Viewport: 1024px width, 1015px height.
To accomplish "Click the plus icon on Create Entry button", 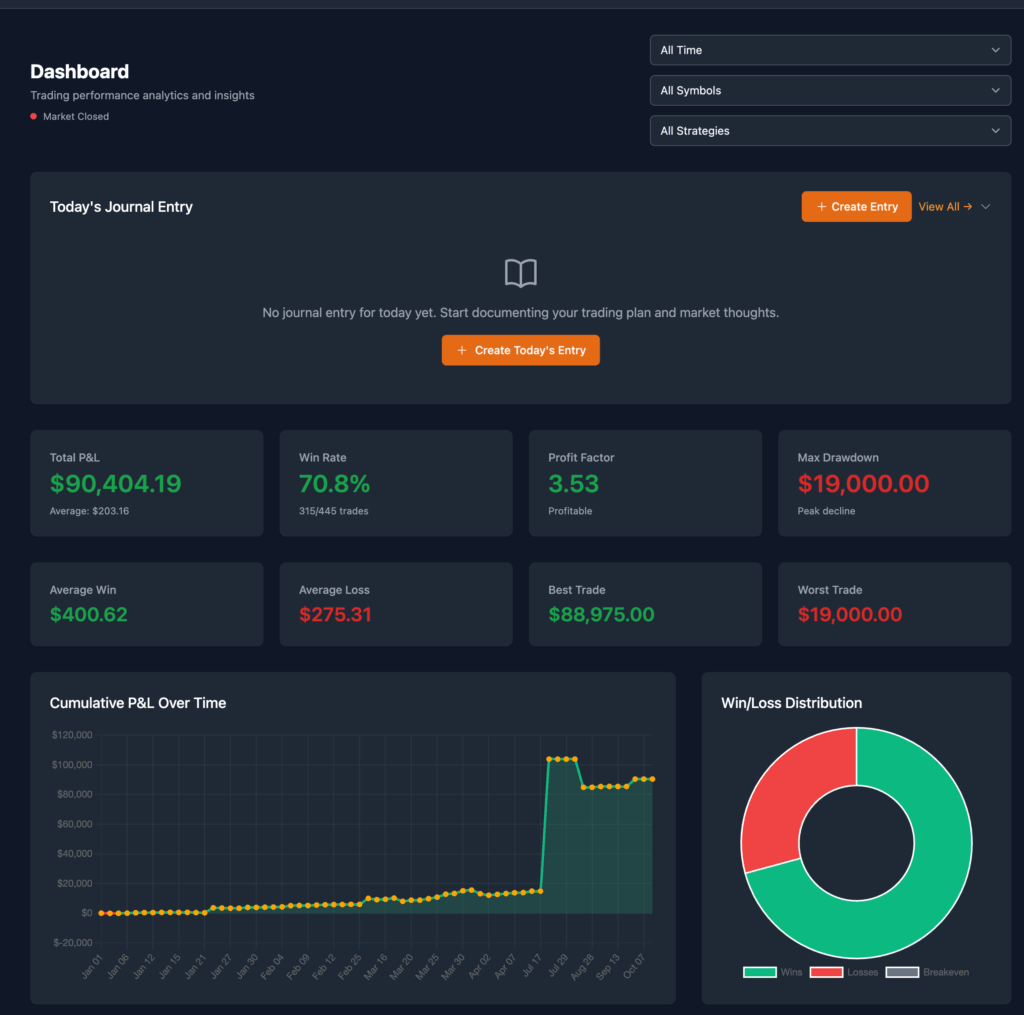I will point(822,206).
